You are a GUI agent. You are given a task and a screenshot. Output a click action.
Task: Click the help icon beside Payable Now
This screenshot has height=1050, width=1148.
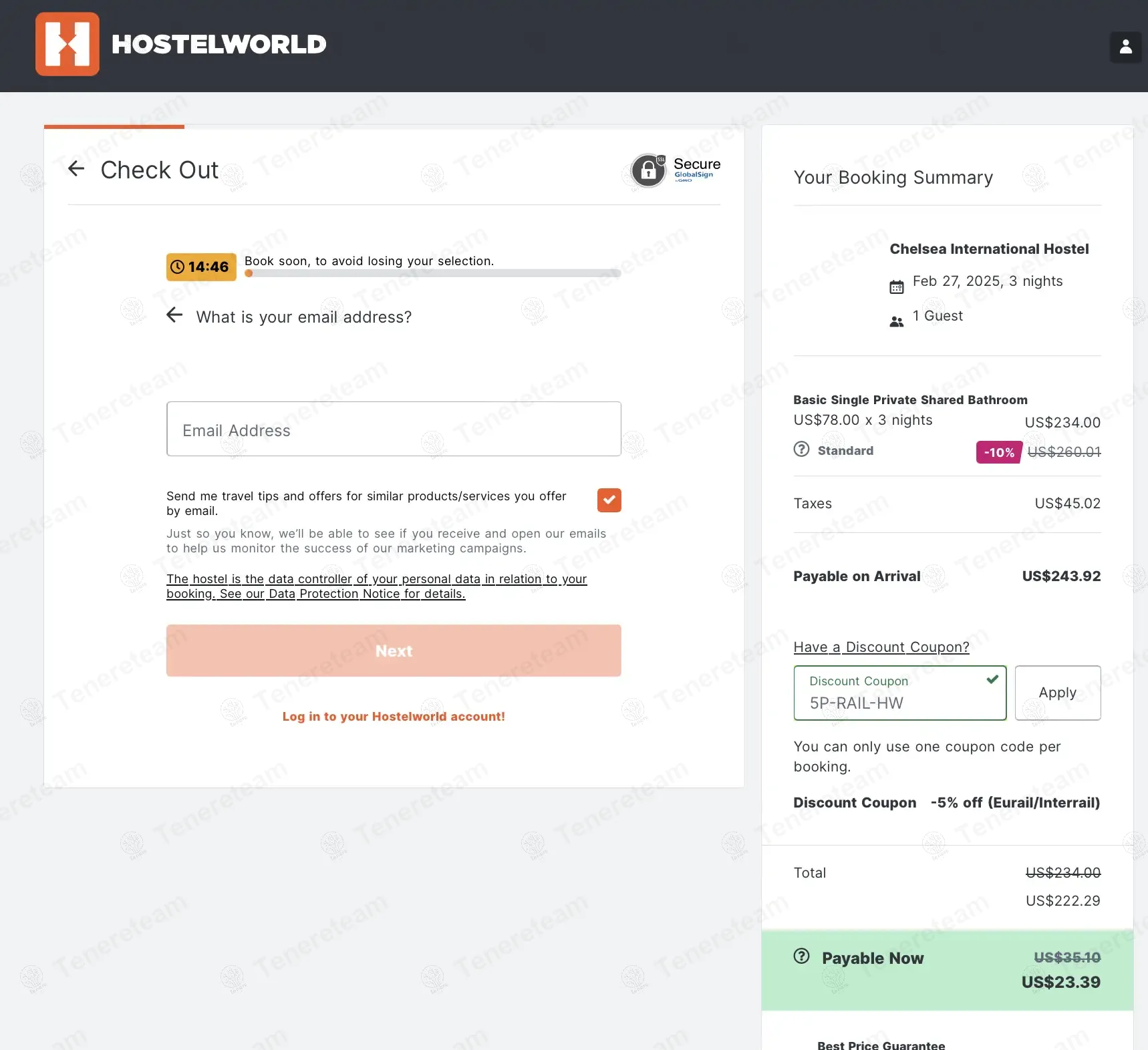tap(801, 956)
